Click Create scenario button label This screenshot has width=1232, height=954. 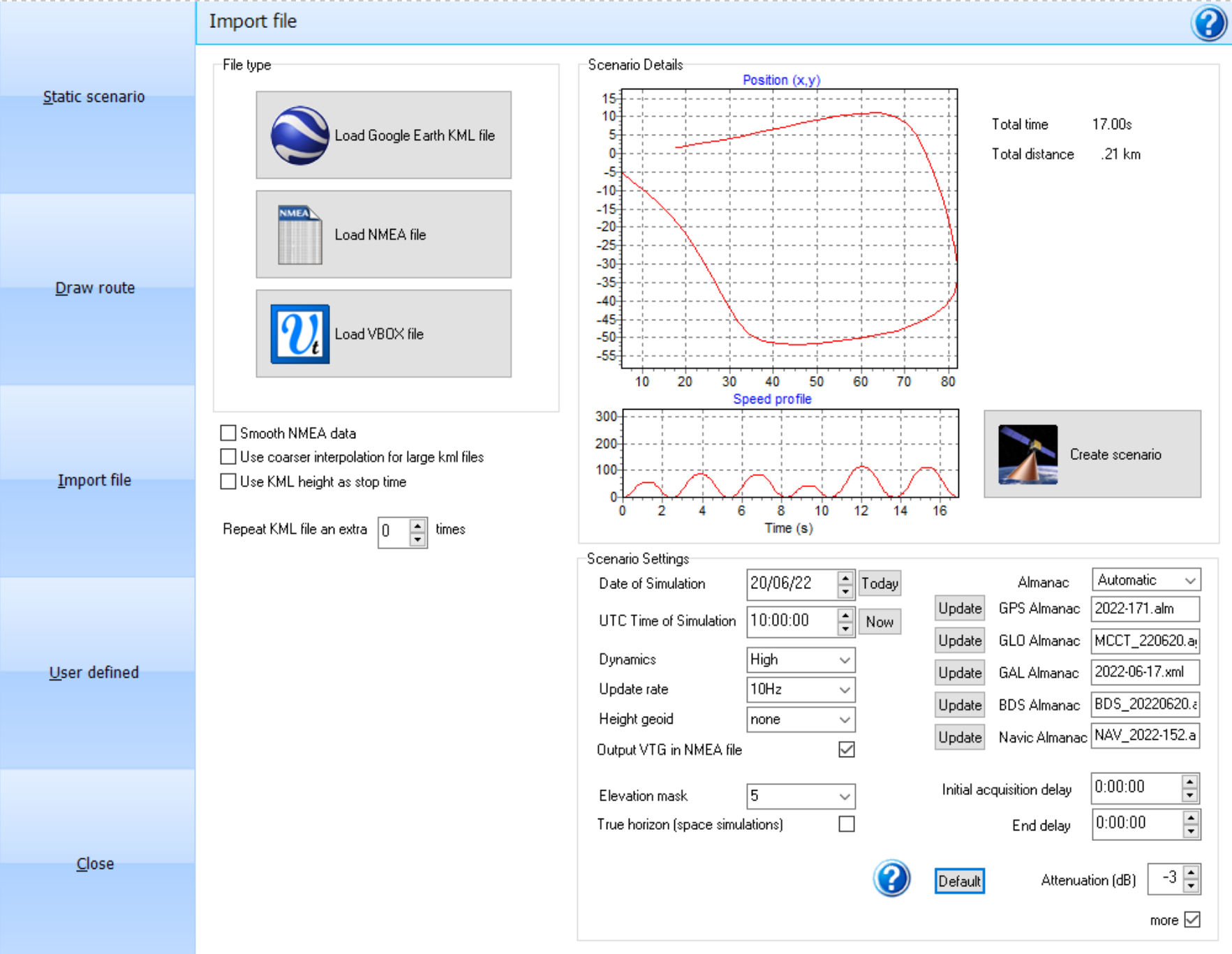pyautogui.click(x=1115, y=454)
